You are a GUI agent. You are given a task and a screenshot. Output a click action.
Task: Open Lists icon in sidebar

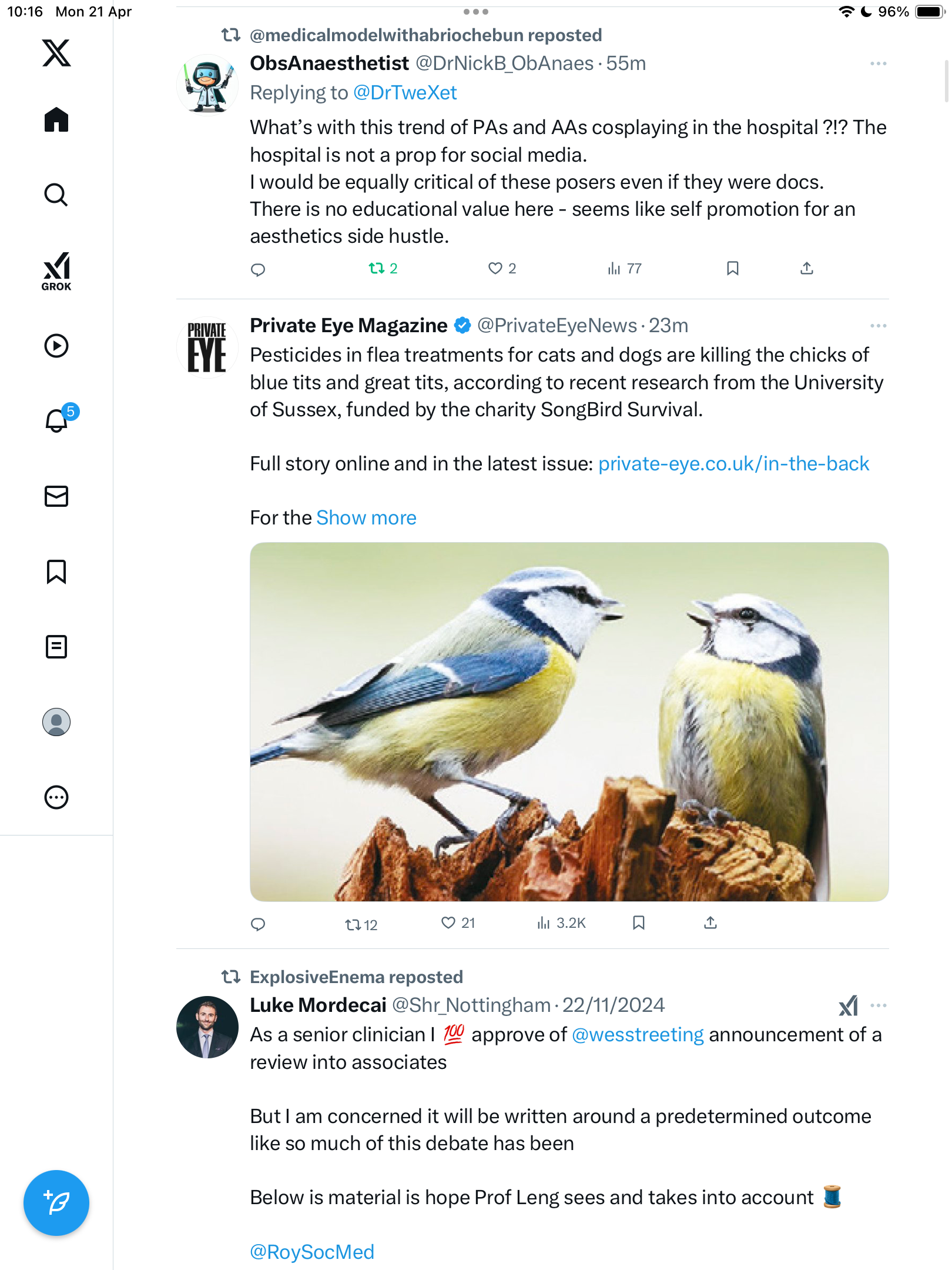[56, 647]
